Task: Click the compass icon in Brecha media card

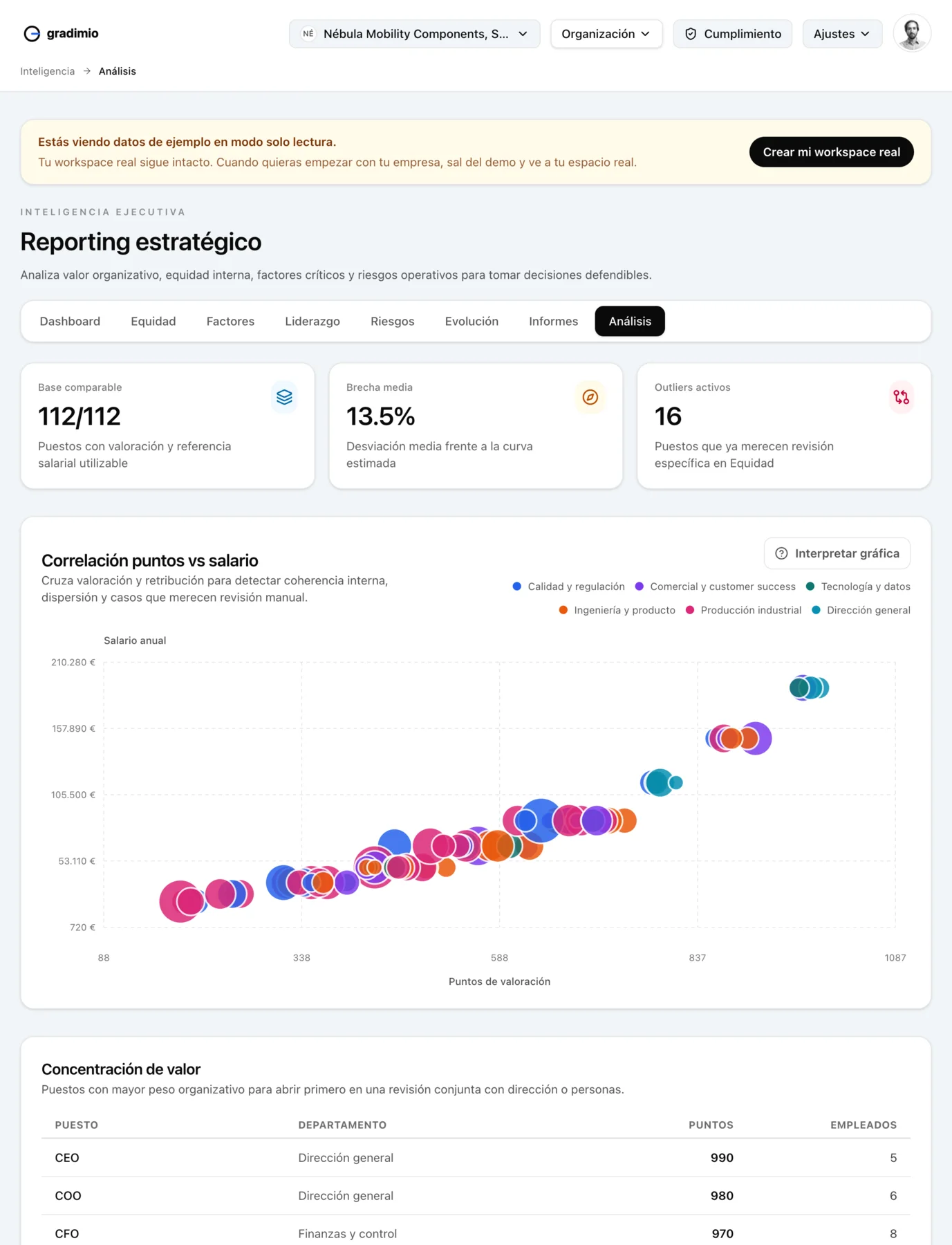Action: tap(590, 397)
